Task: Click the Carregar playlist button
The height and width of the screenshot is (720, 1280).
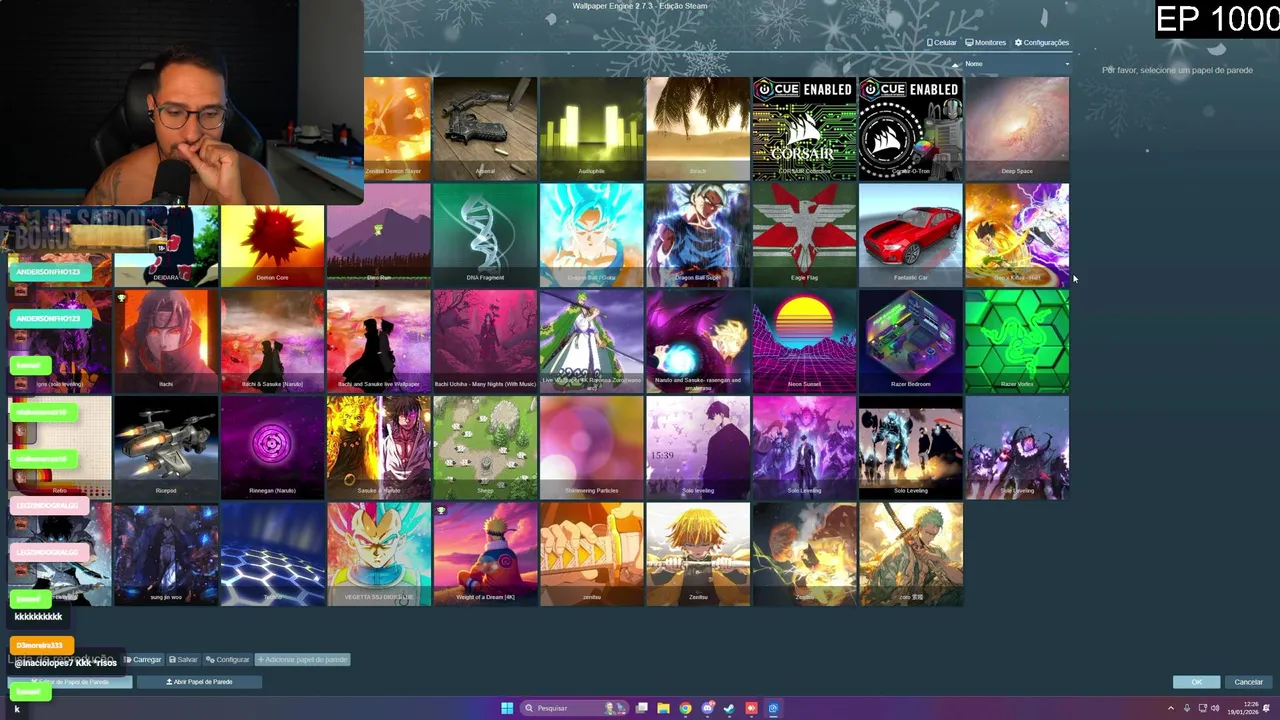Action: (x=143, y=660)
